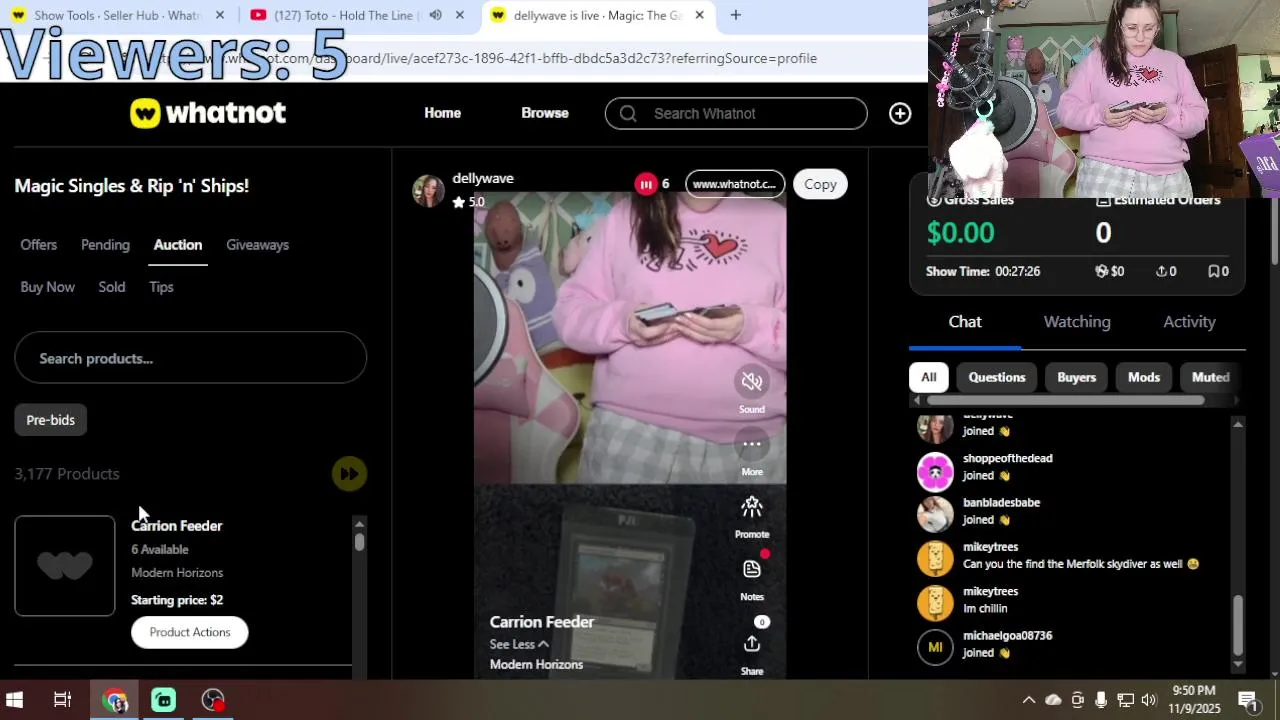The image size is (1280, 720).
Task: Switch to the Sold tab
Action: coord(112,287)
